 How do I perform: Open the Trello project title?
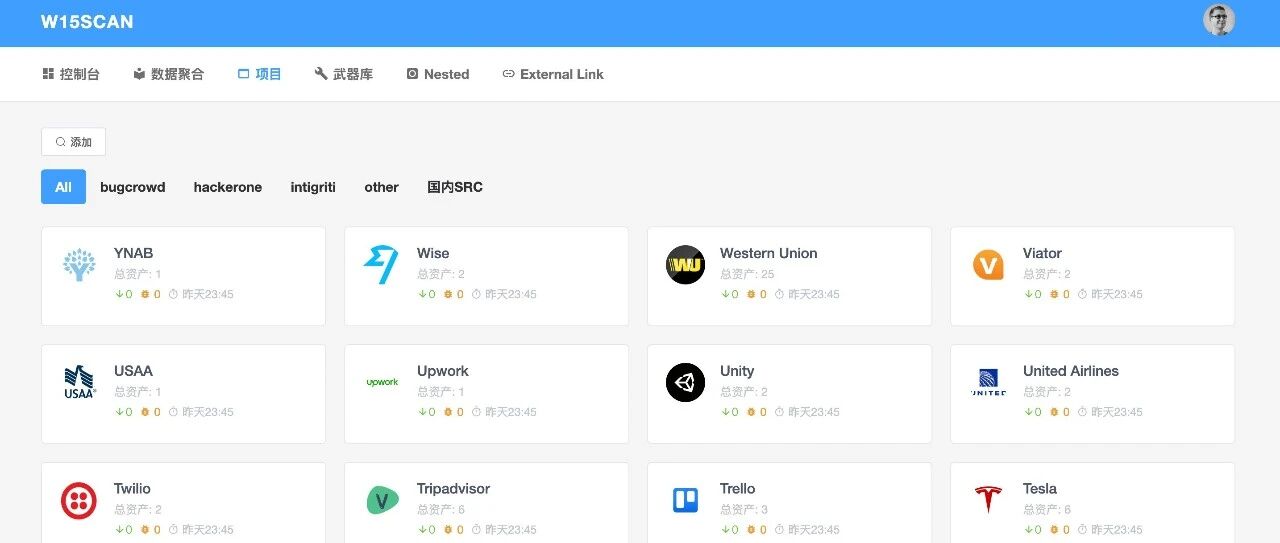coord(737,489)
